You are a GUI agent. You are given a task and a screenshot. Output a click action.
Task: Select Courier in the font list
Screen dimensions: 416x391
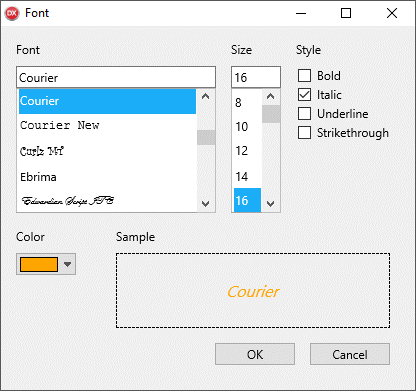point(107,101)
